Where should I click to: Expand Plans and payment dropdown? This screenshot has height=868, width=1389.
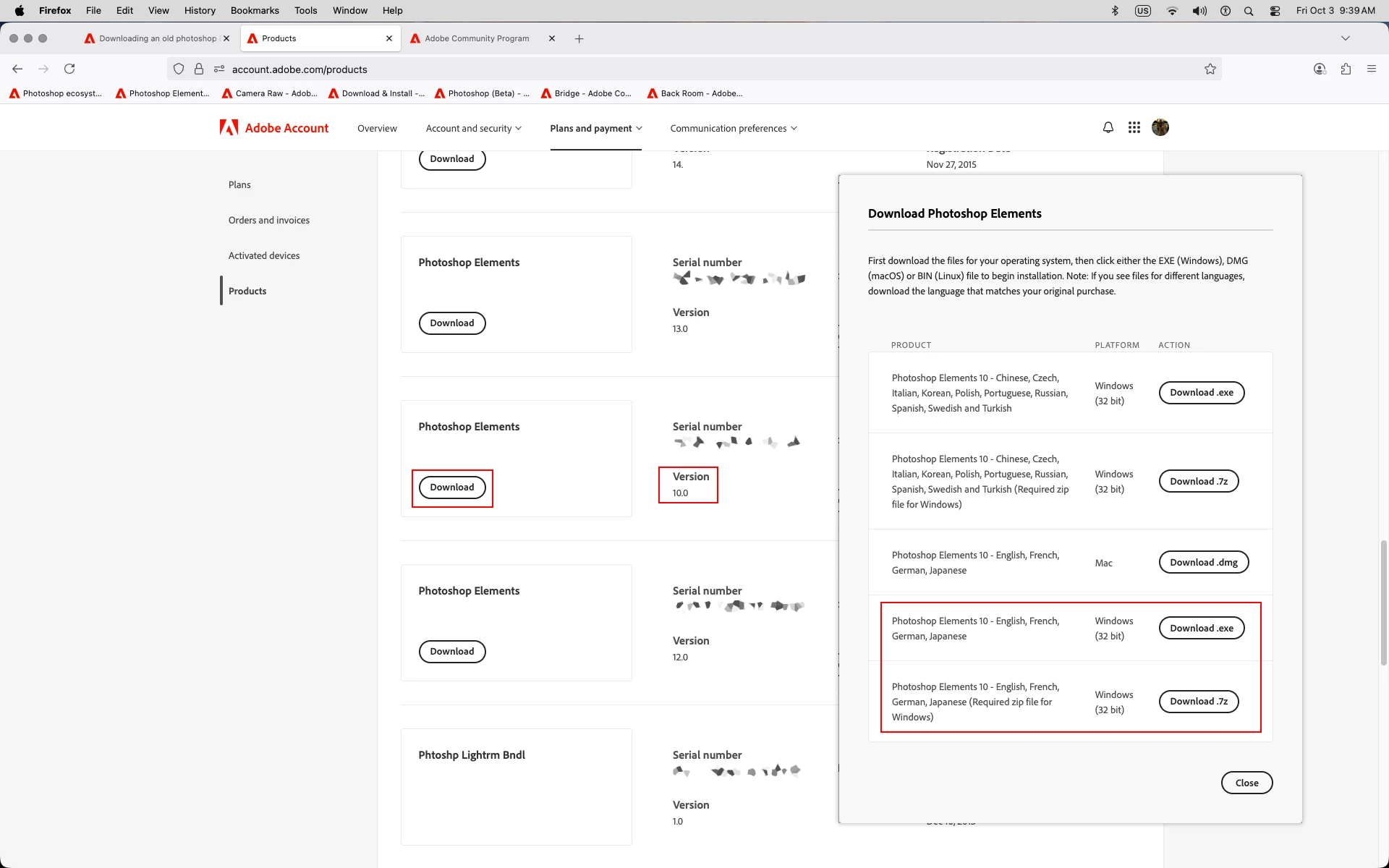(x=595, y=128)
